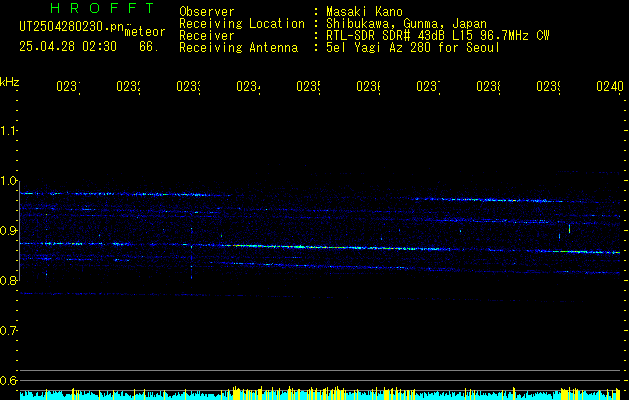
Task: Click 'Shibukawa, Gunma, Japan' text
Action: coord(406,24)
